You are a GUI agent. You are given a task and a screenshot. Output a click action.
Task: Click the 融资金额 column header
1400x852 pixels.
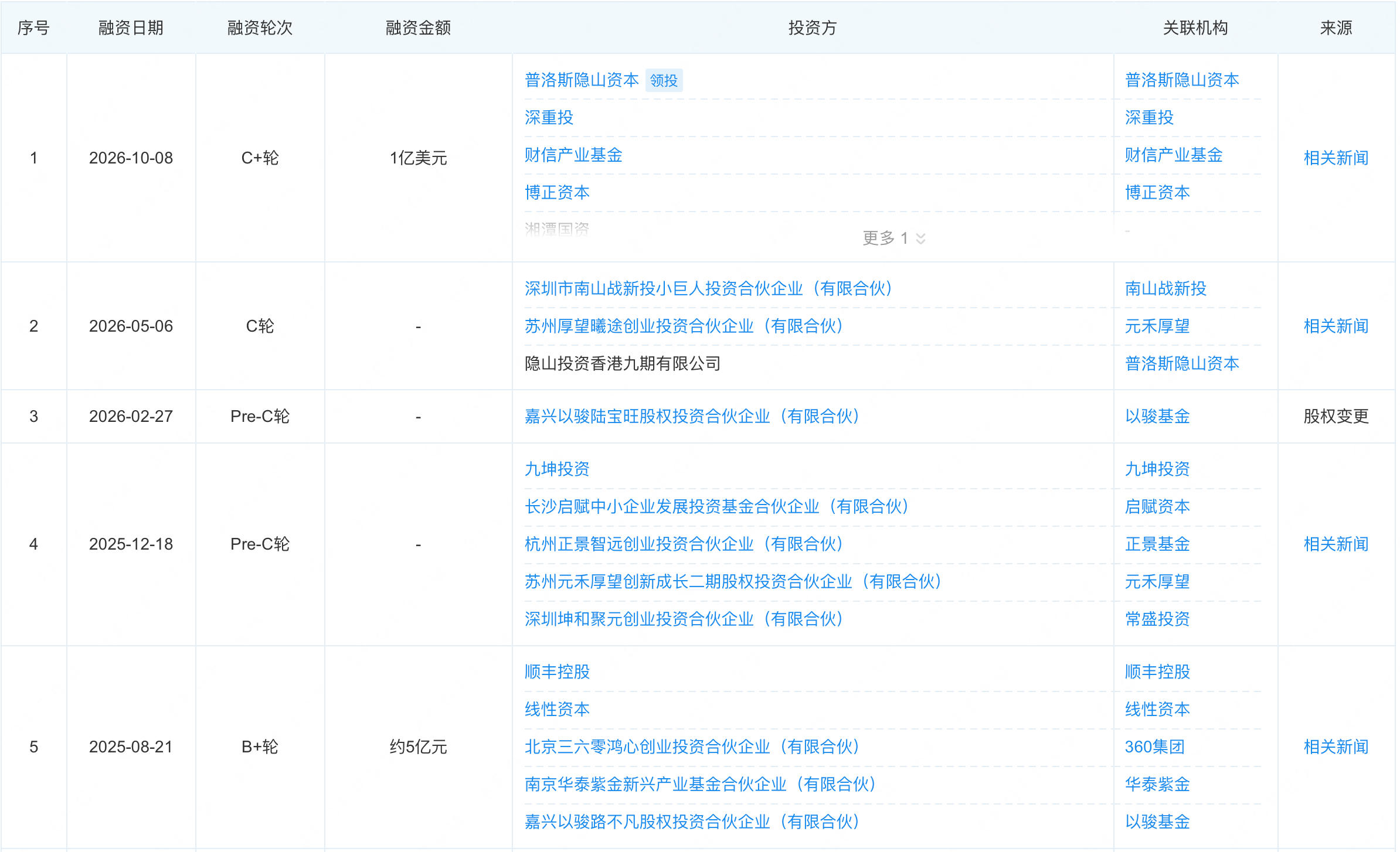click(x=418, y=28)
